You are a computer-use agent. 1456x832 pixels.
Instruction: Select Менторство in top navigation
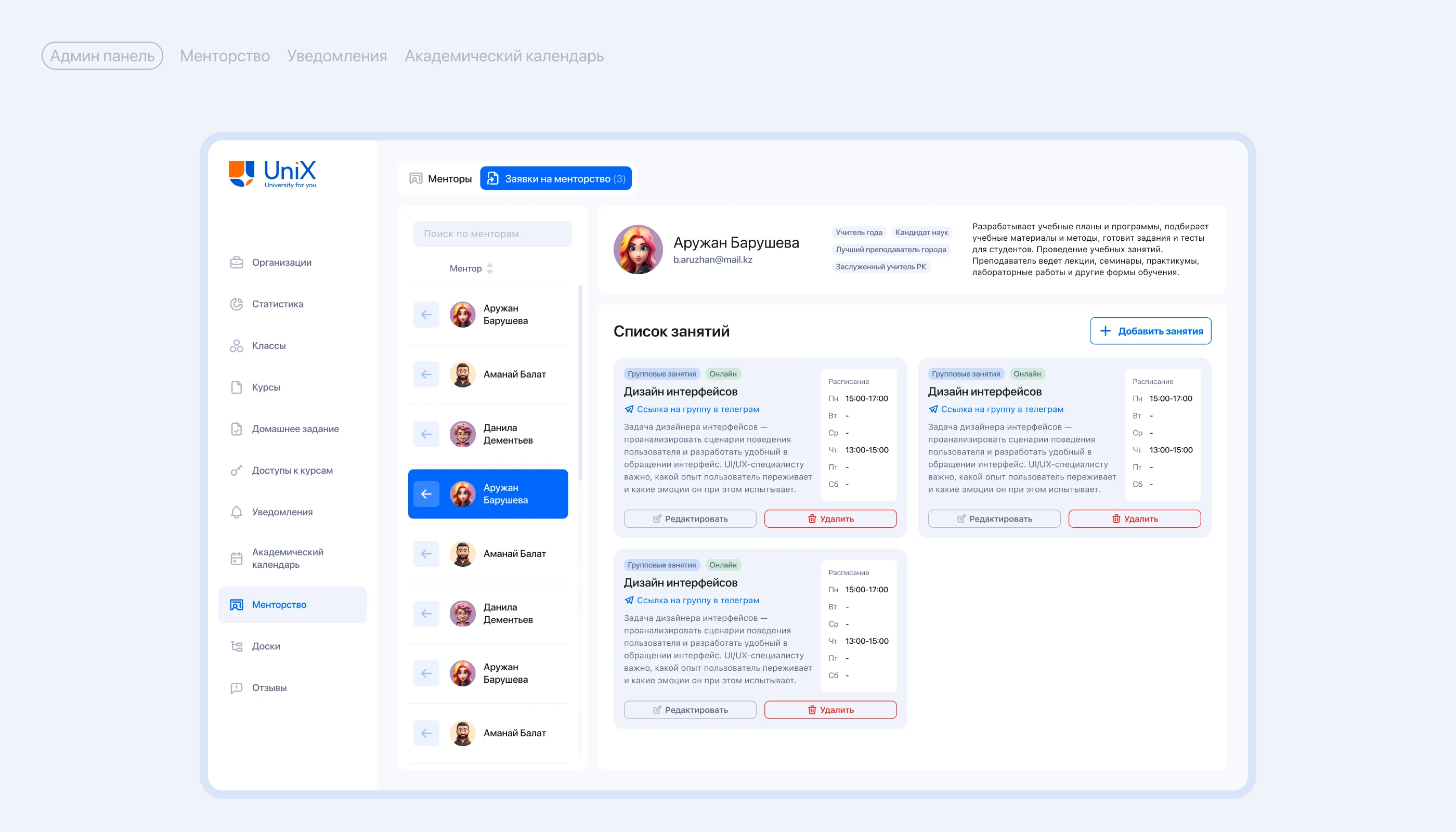pos(225,56)
